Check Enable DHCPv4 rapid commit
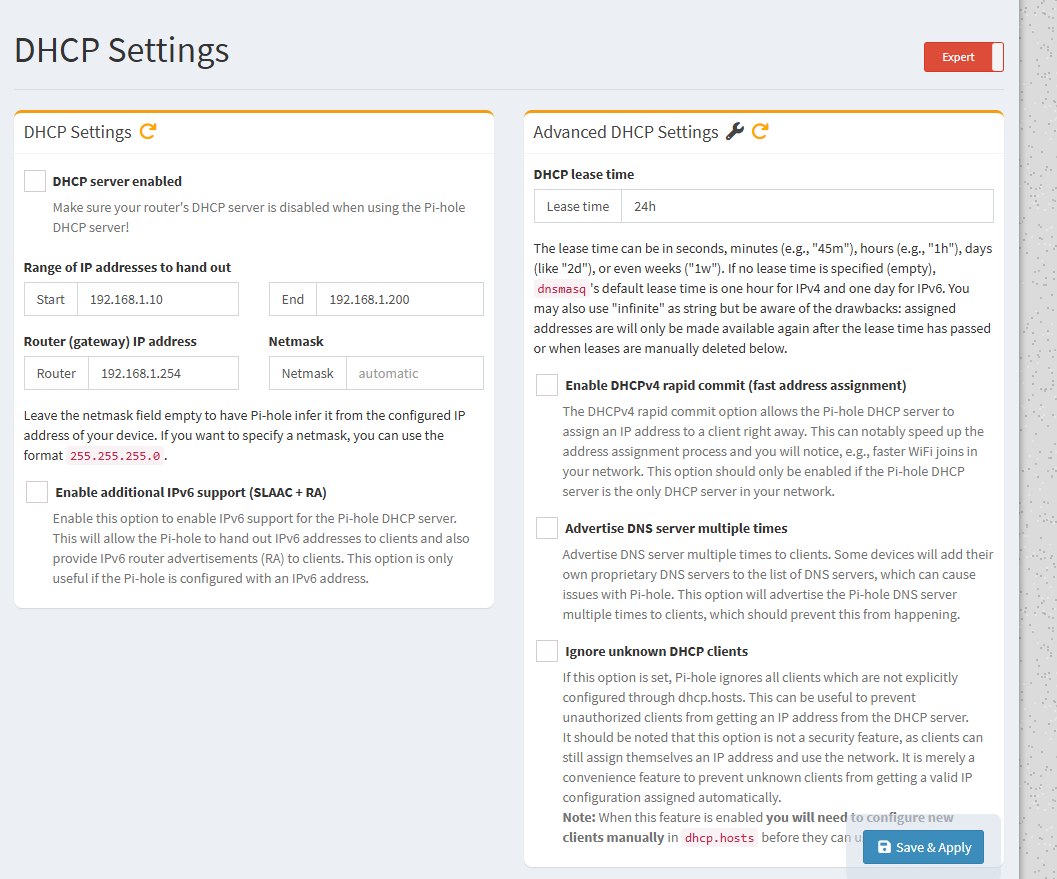Screen dimensions: 1057x879 coord(547,385)
